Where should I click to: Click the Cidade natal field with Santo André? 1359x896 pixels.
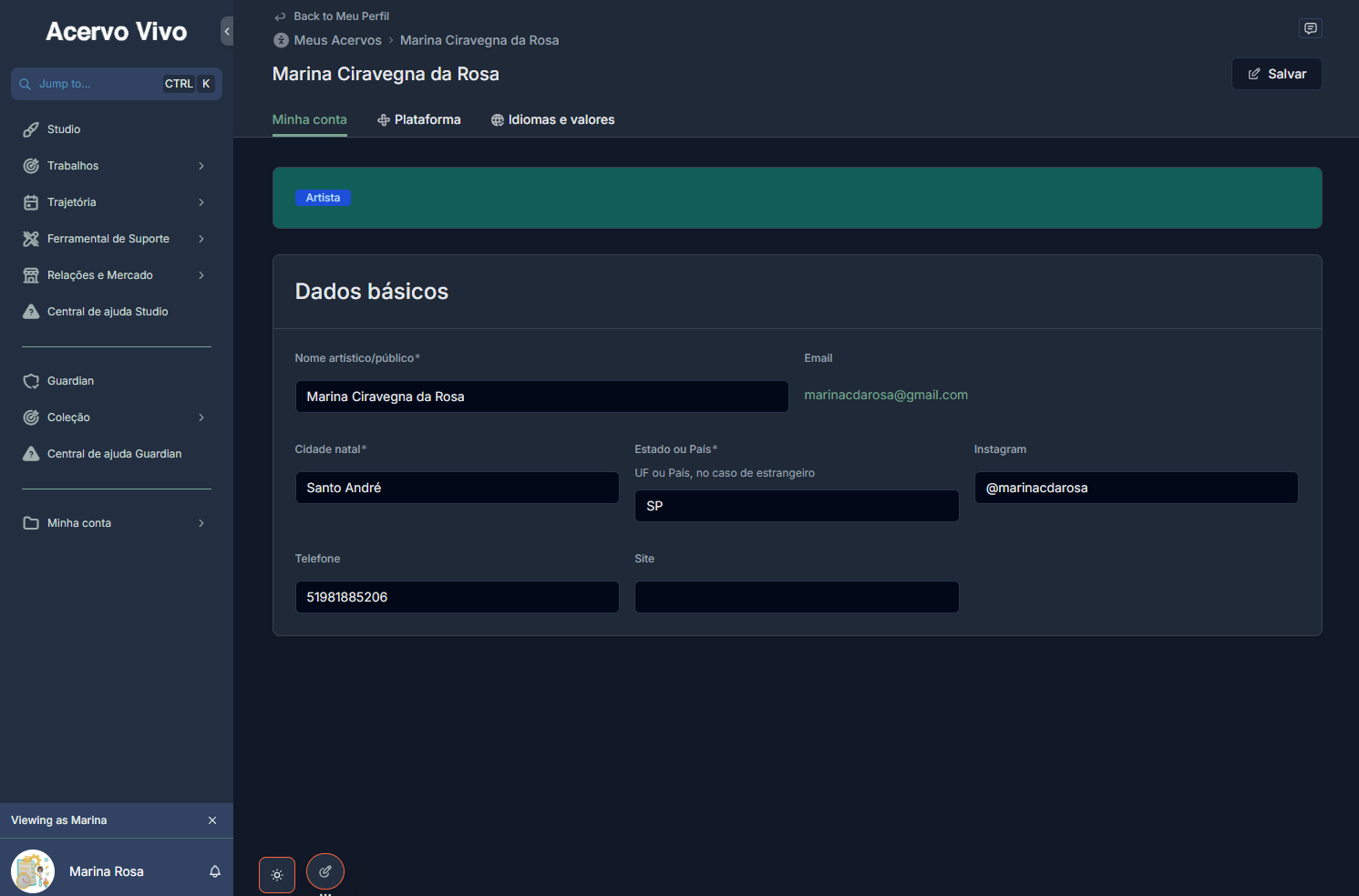[x=458, y=488]
